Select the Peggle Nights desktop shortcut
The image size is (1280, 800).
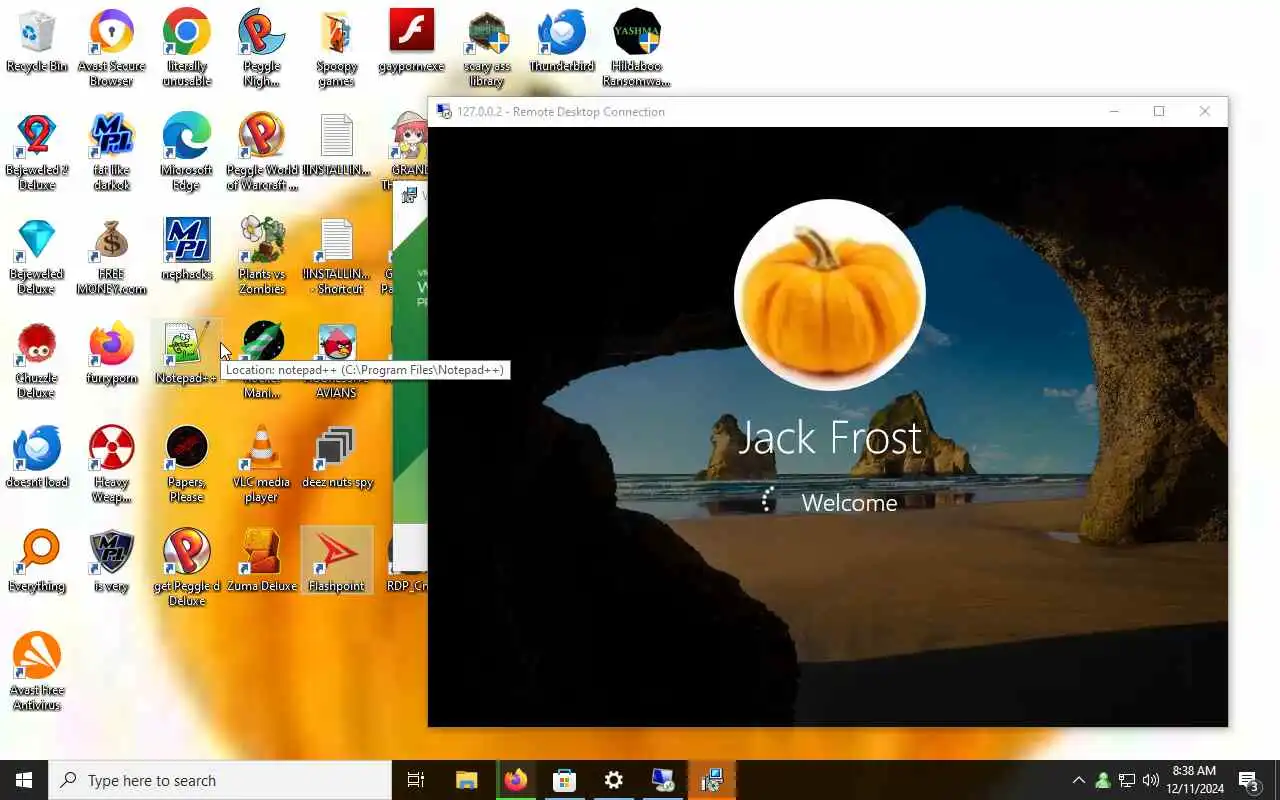[261, 48]
